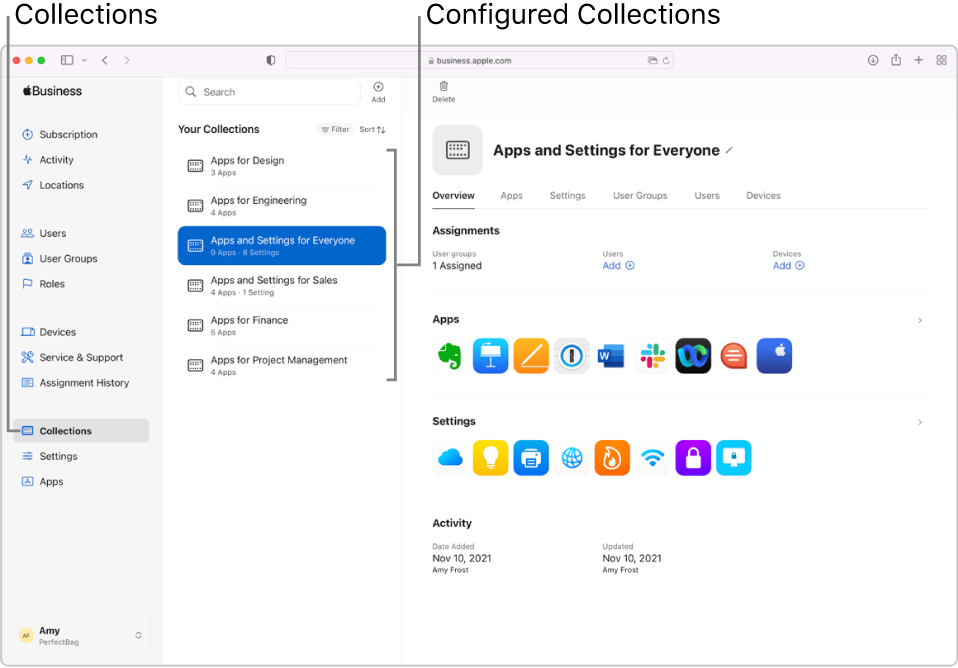
Task: Open the Firewall settings icon
Action: [x=611, y=457]
